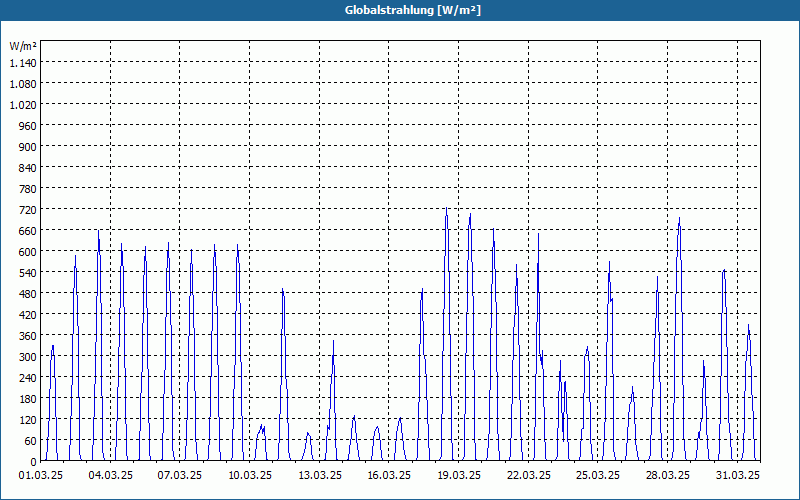Select the 600 y-axis value
This screenshot has width=800, height=500.
point(28,252)
